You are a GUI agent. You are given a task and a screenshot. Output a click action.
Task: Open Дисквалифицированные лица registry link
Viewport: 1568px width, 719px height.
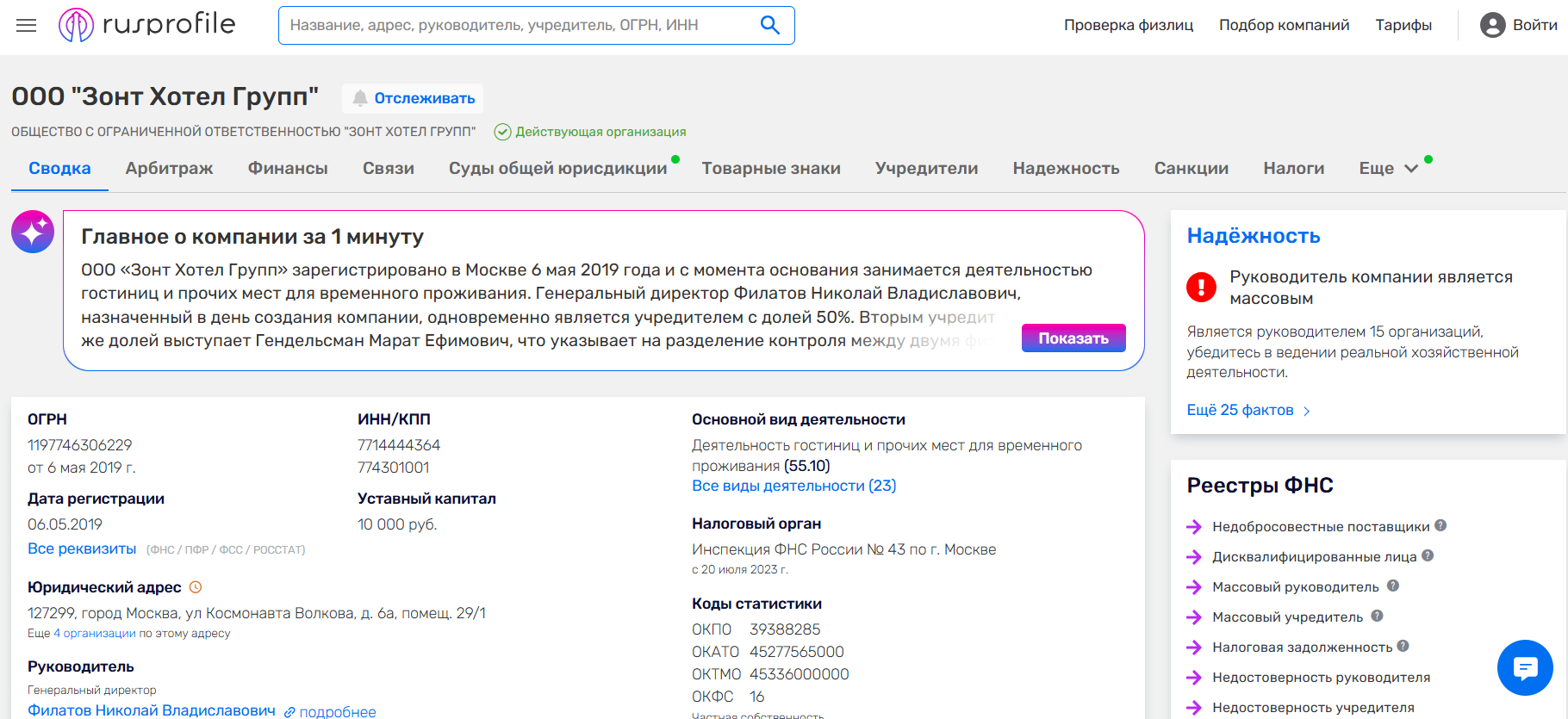(1314, 557)
